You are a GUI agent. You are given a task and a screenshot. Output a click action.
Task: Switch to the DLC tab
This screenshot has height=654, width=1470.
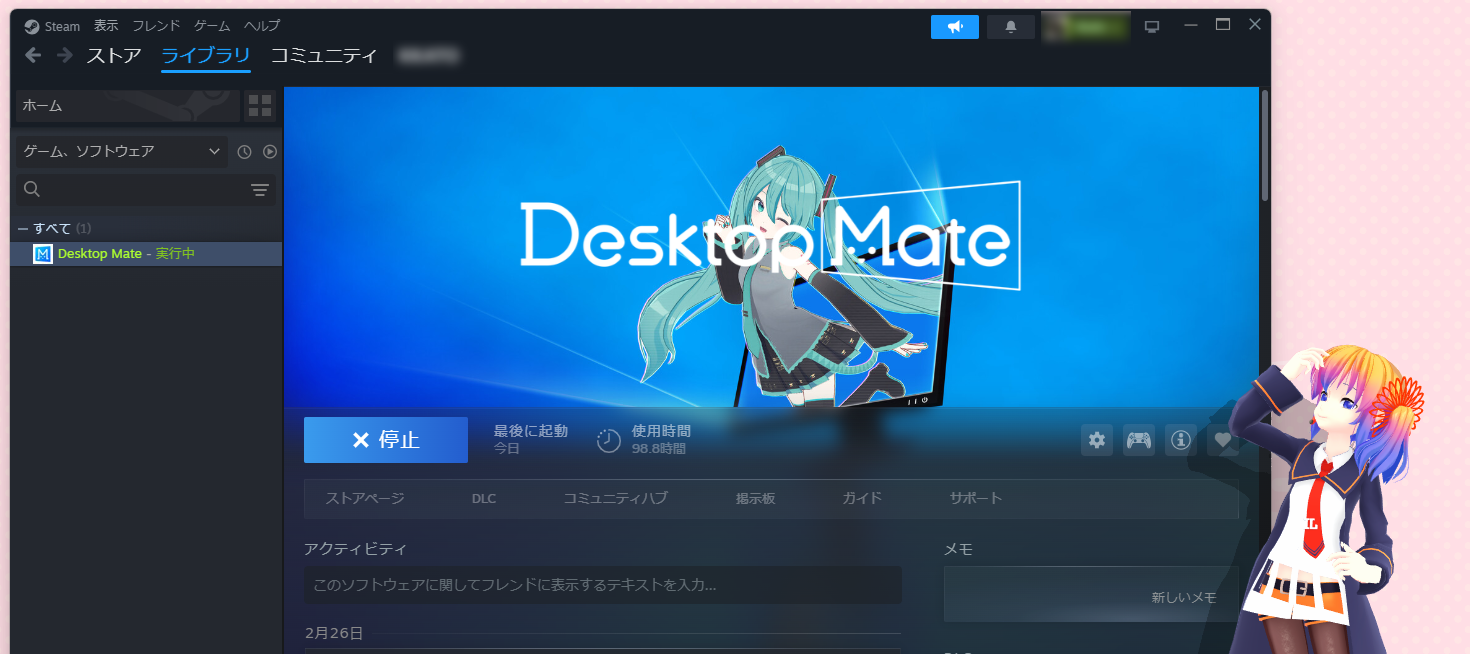click(484, 498)
